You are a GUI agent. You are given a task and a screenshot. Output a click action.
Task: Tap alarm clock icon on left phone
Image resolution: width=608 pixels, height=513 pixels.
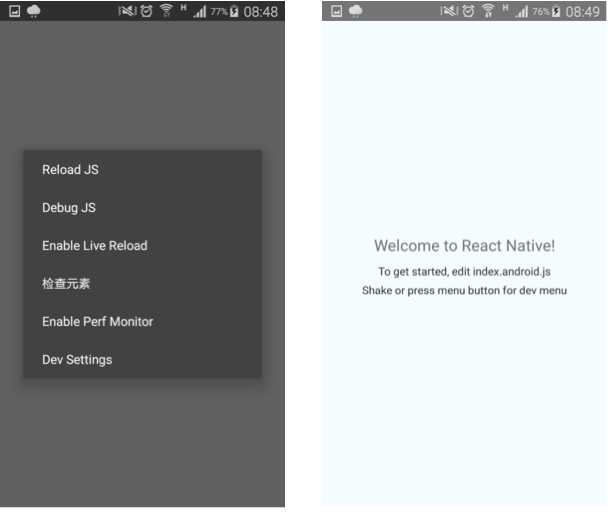coord(146,11)
